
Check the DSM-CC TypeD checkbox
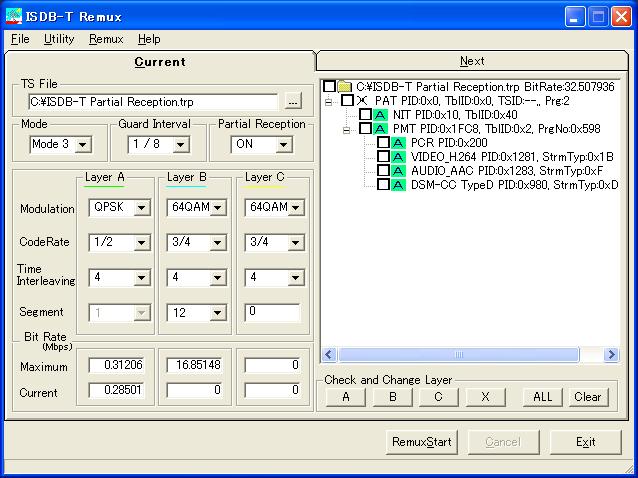tap(383, 185)
